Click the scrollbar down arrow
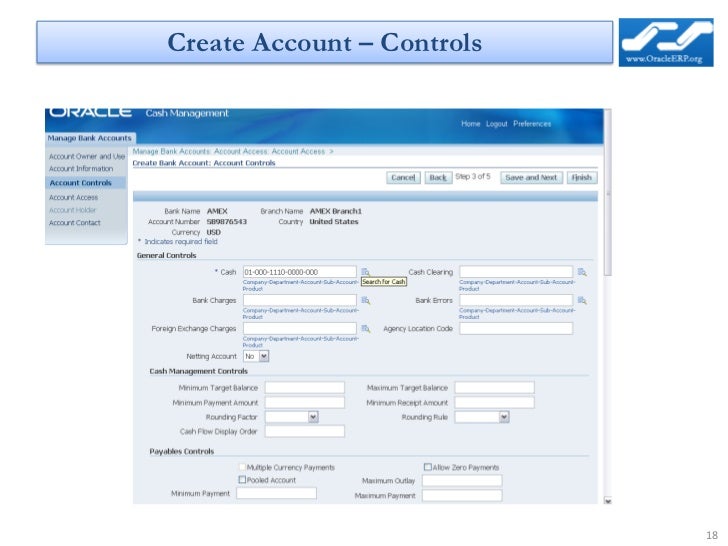The width and height of the screenshot is (728, 546). click(x=608, y=500)
